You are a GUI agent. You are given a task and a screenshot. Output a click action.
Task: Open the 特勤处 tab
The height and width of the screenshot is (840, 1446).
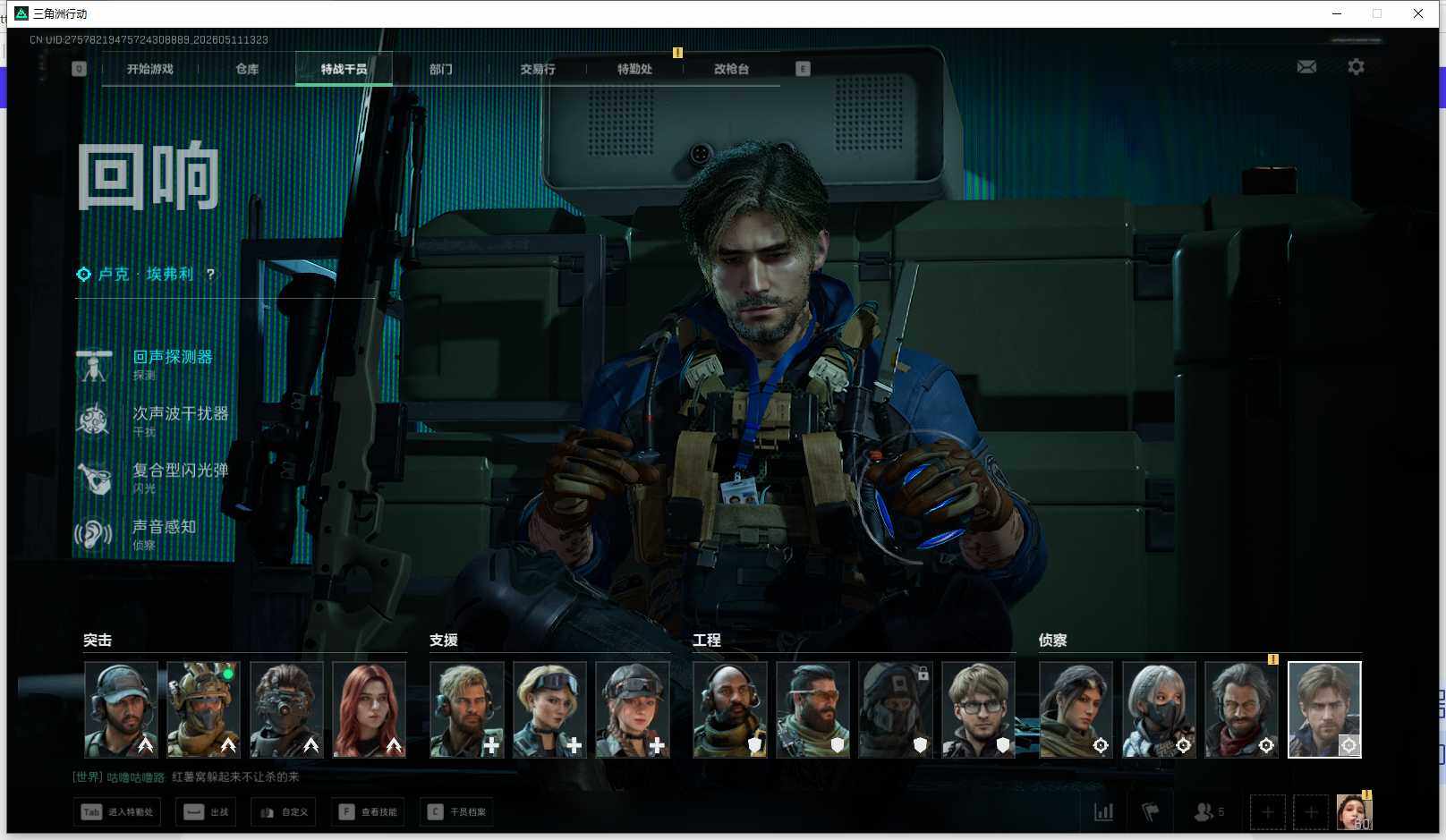(x=634, y=69)
